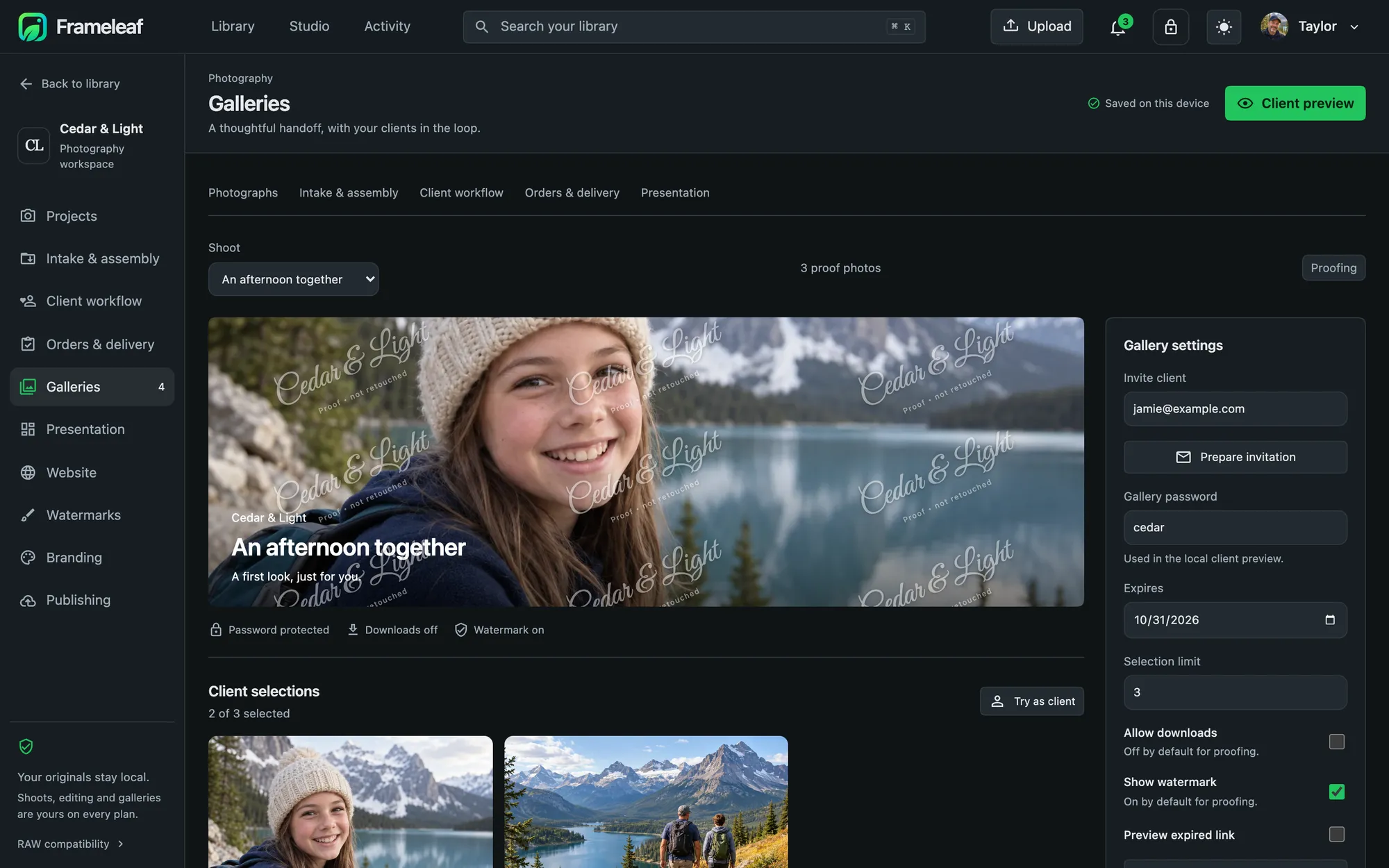Click the lock icon in header
Screen dimensions: 1389x868
[1170, 26]
